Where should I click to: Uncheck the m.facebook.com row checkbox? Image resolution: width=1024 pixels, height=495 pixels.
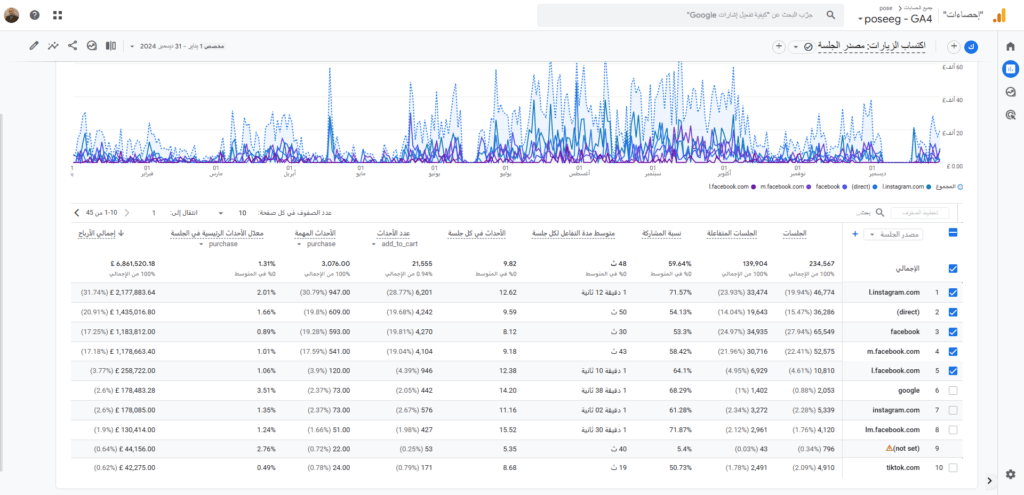point(953,351)
